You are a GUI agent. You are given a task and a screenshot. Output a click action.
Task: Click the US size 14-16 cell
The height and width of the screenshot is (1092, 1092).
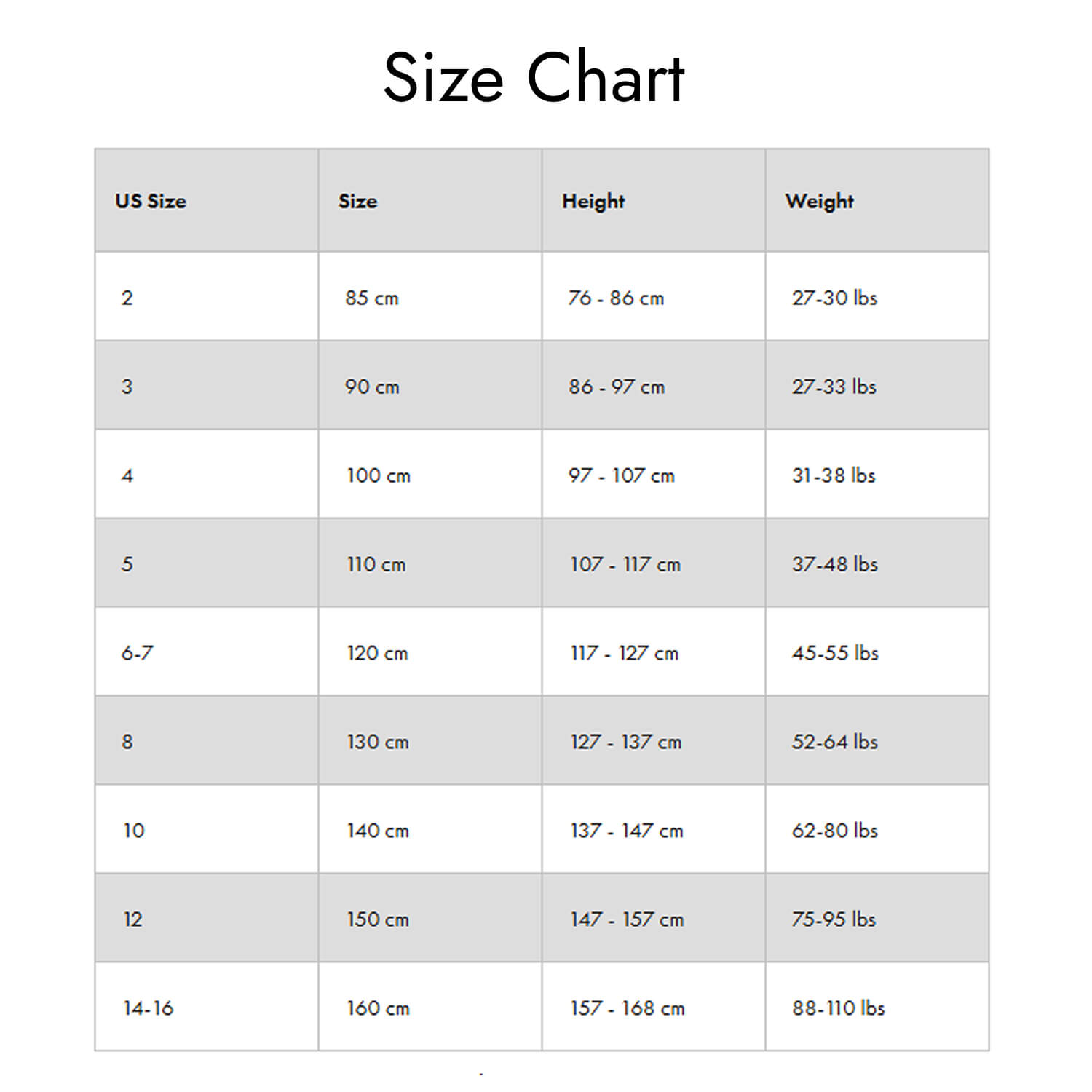(x=207, y=1008)
